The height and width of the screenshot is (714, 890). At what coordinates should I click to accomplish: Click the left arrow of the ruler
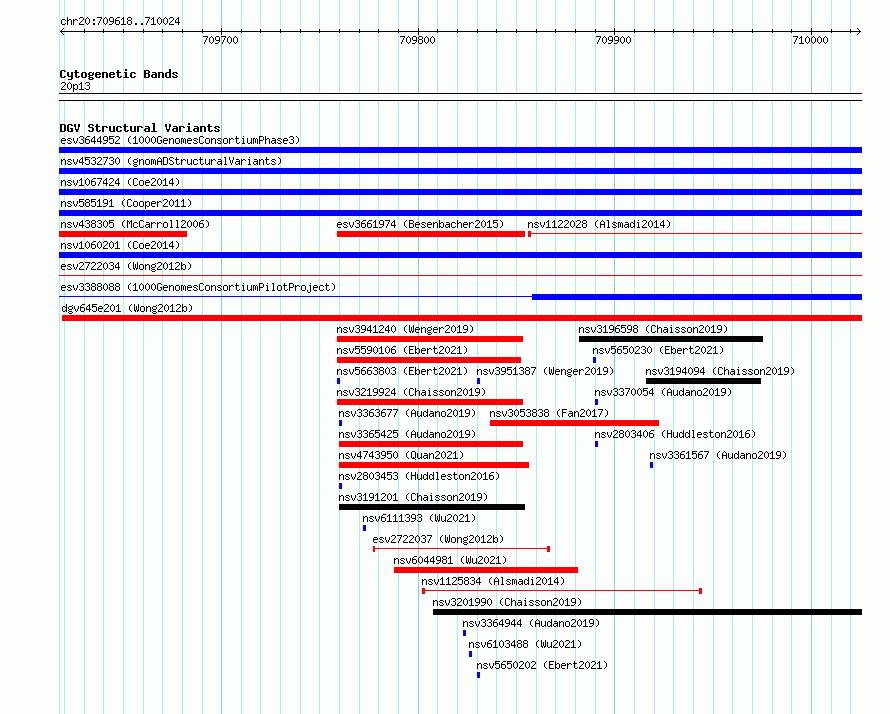coord(62,31)
